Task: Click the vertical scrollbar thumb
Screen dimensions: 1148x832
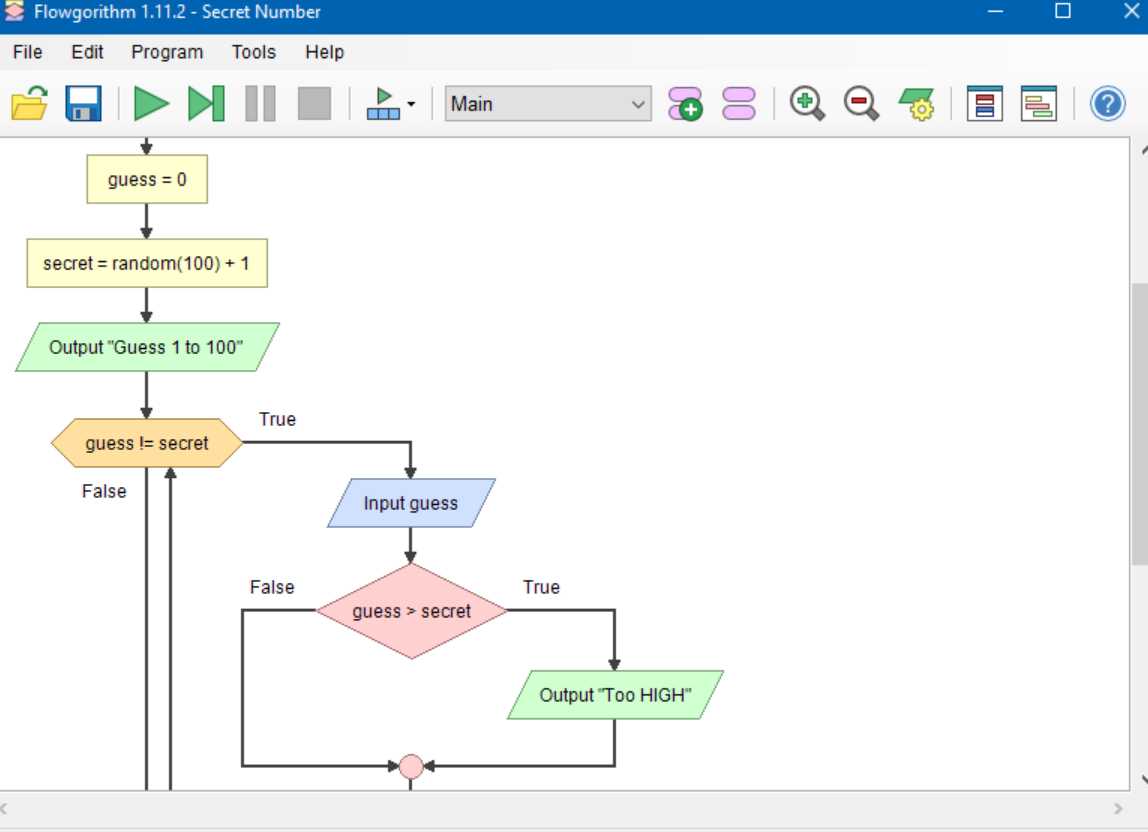Action: tap(1139, 423)
